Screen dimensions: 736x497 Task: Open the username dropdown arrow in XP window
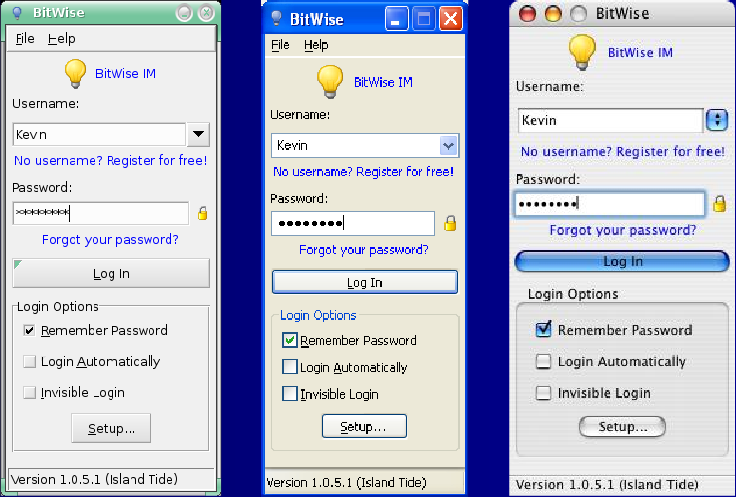[x=448, y=145]
